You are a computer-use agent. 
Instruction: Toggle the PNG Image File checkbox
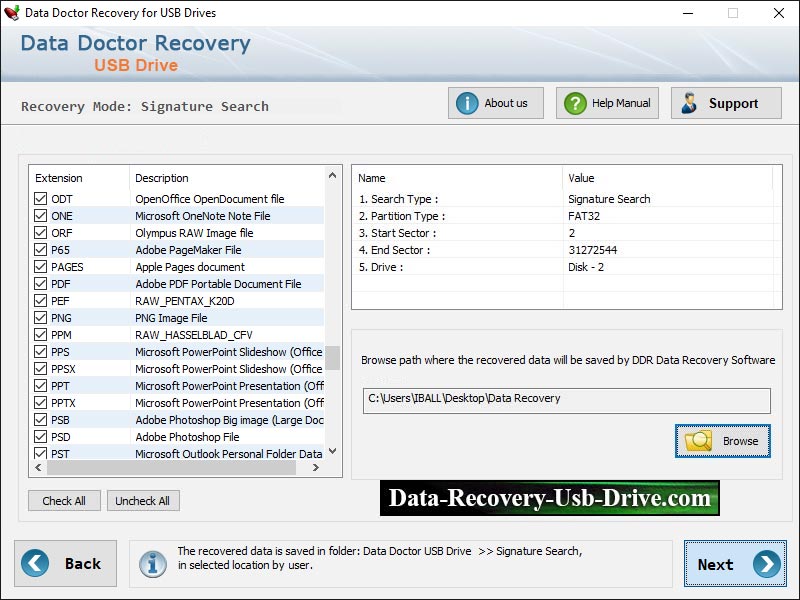tap(40, 317)
